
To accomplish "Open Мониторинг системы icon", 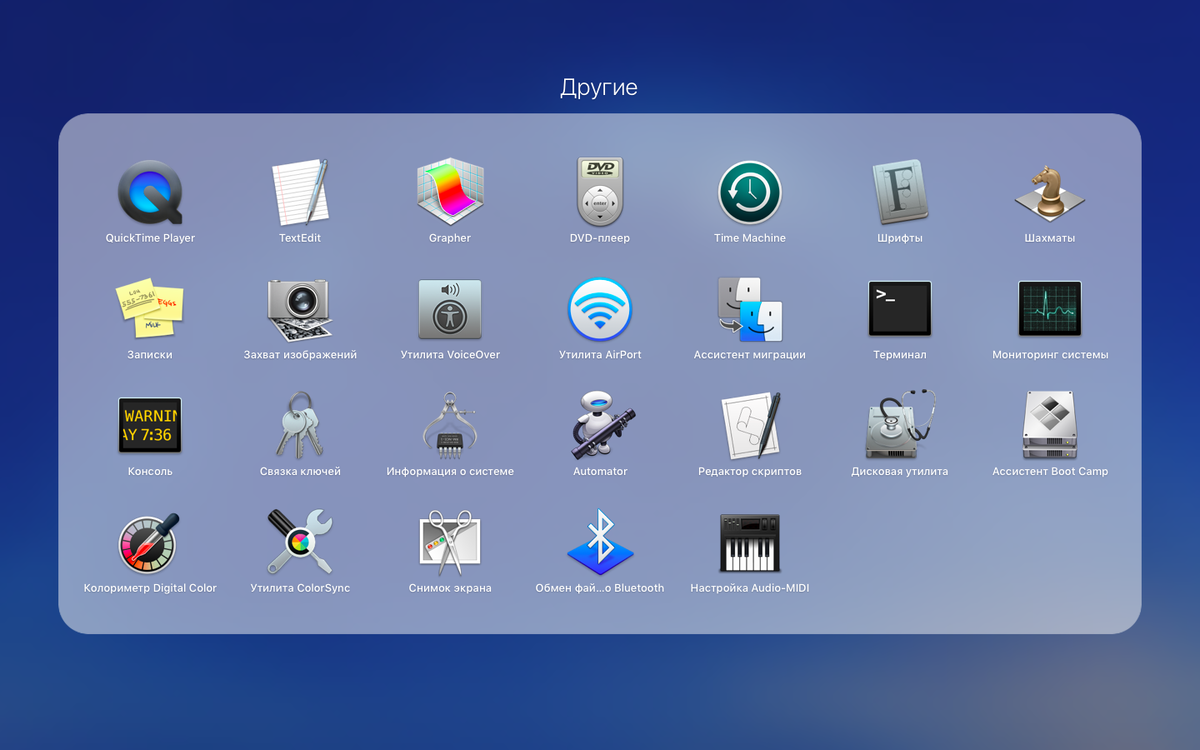I will (x=1050, y=308).
